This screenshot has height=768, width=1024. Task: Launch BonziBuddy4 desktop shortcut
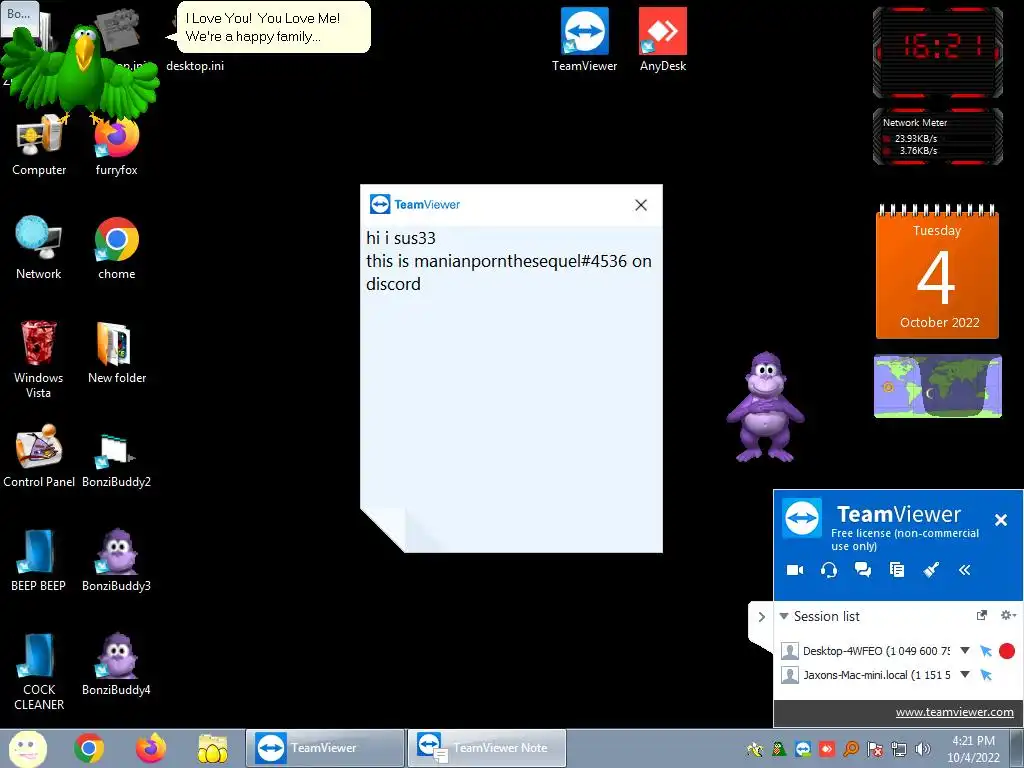pyautogui.click(x=116, y=664)
